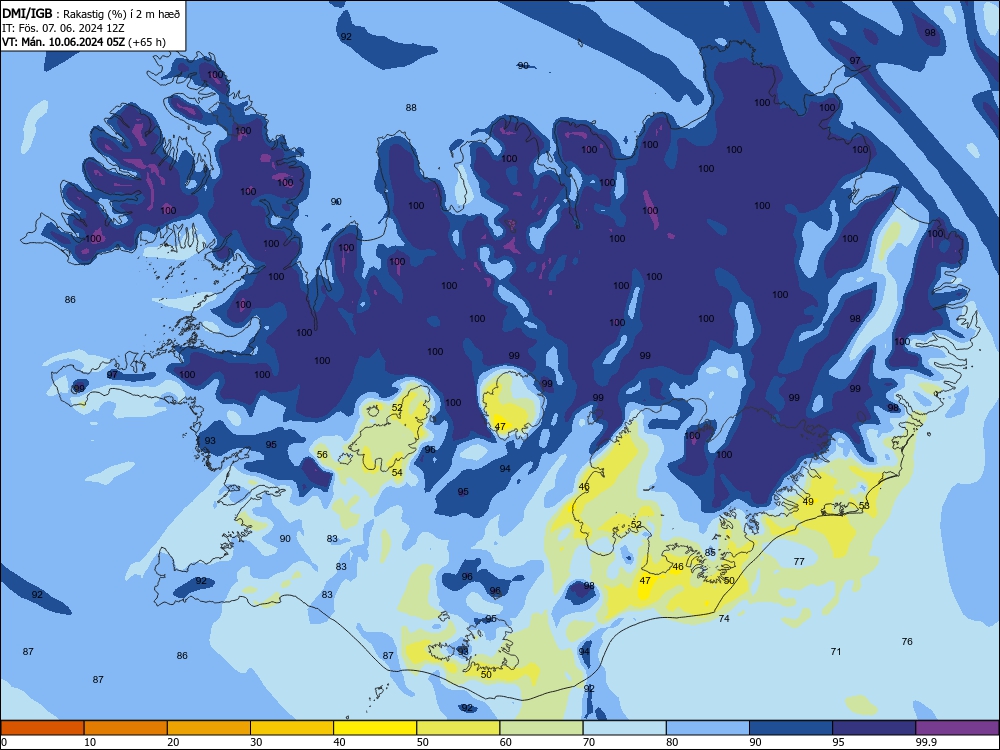Click the '71' value over the southeastern sea

click(x=836, y=652)
